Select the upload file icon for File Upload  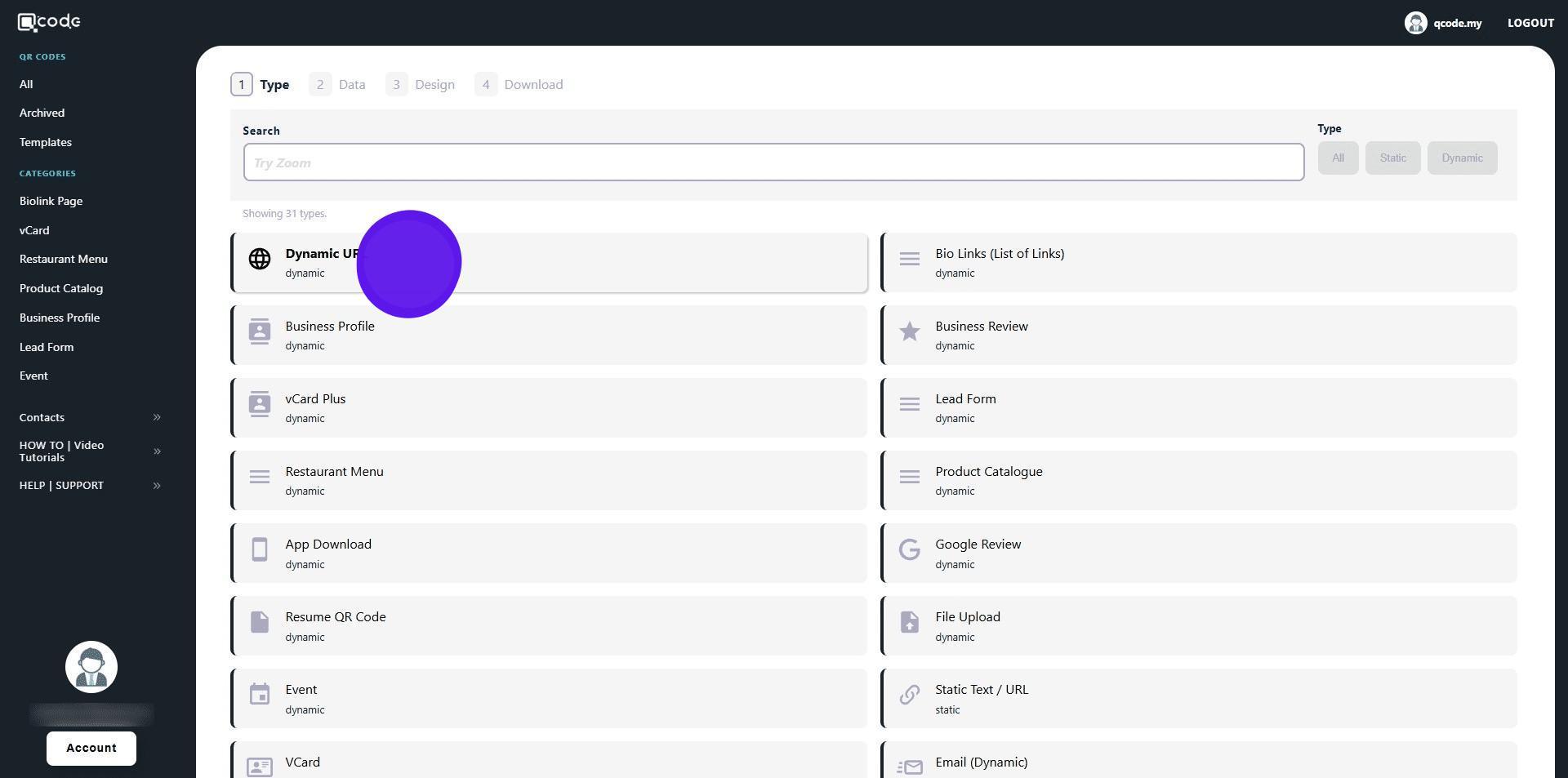(x=909, y=622)
